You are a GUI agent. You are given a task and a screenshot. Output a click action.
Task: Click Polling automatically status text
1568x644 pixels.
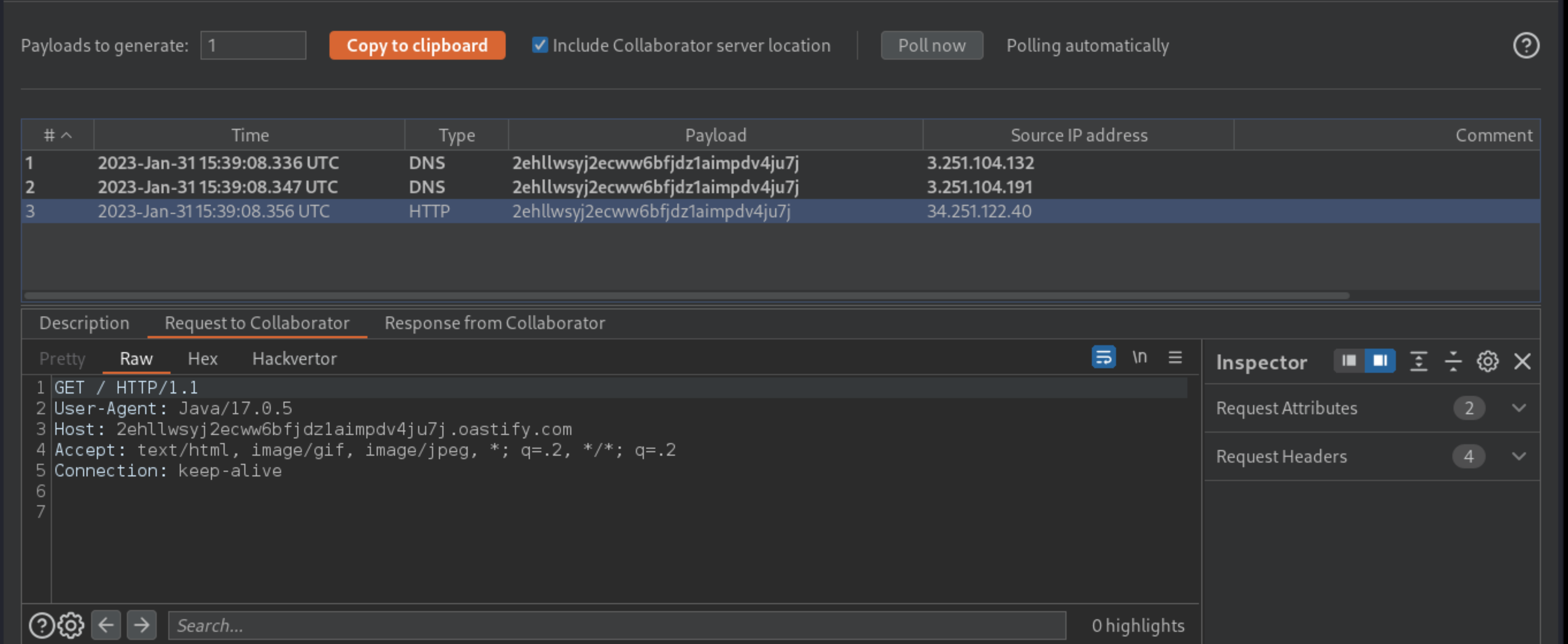click(1087, 46)
